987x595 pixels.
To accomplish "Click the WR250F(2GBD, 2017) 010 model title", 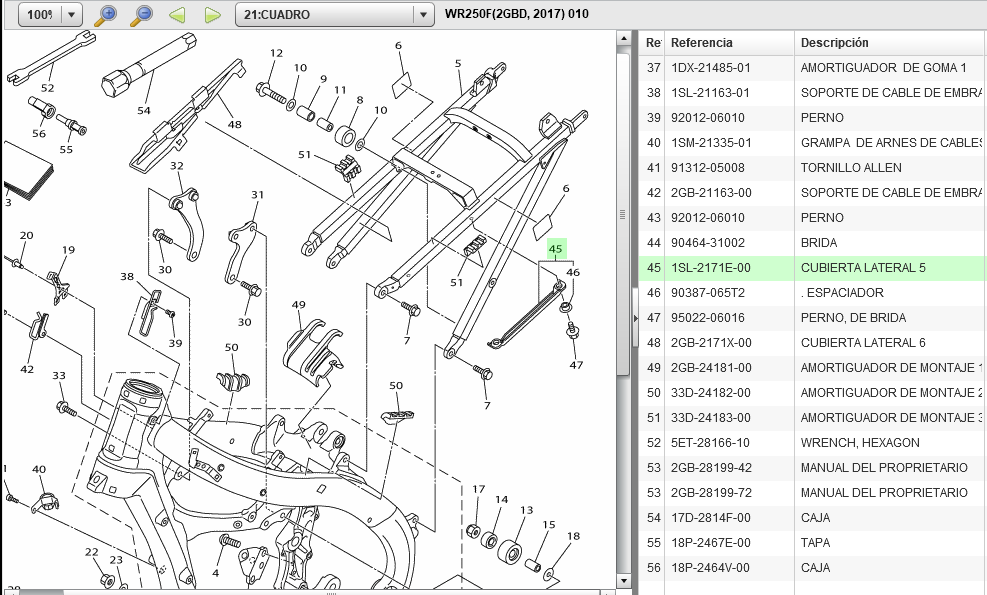I will pos(516,14).
